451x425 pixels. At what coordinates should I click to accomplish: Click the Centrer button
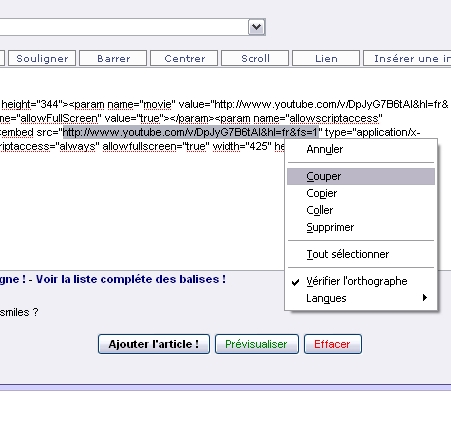[x=184, y=58]
